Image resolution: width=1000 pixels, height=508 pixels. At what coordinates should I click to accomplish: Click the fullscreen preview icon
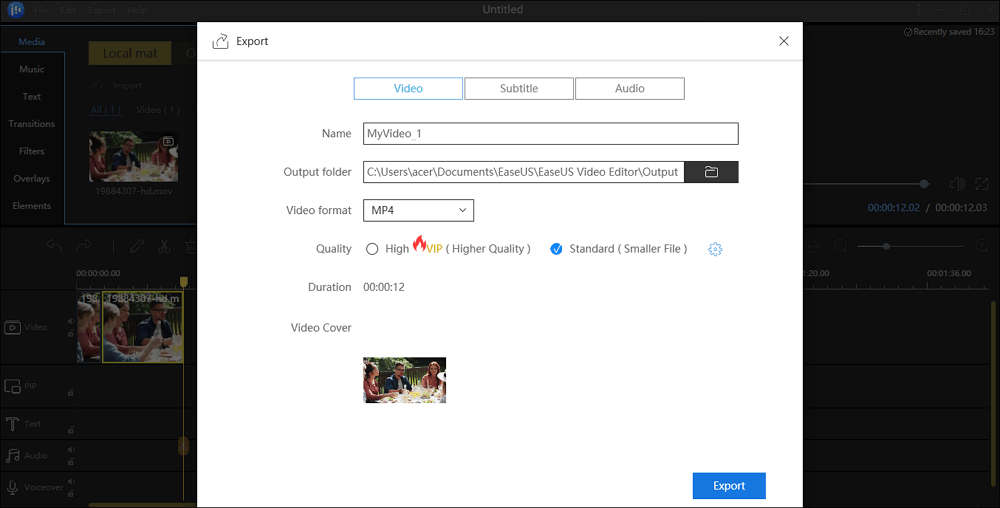981,184
